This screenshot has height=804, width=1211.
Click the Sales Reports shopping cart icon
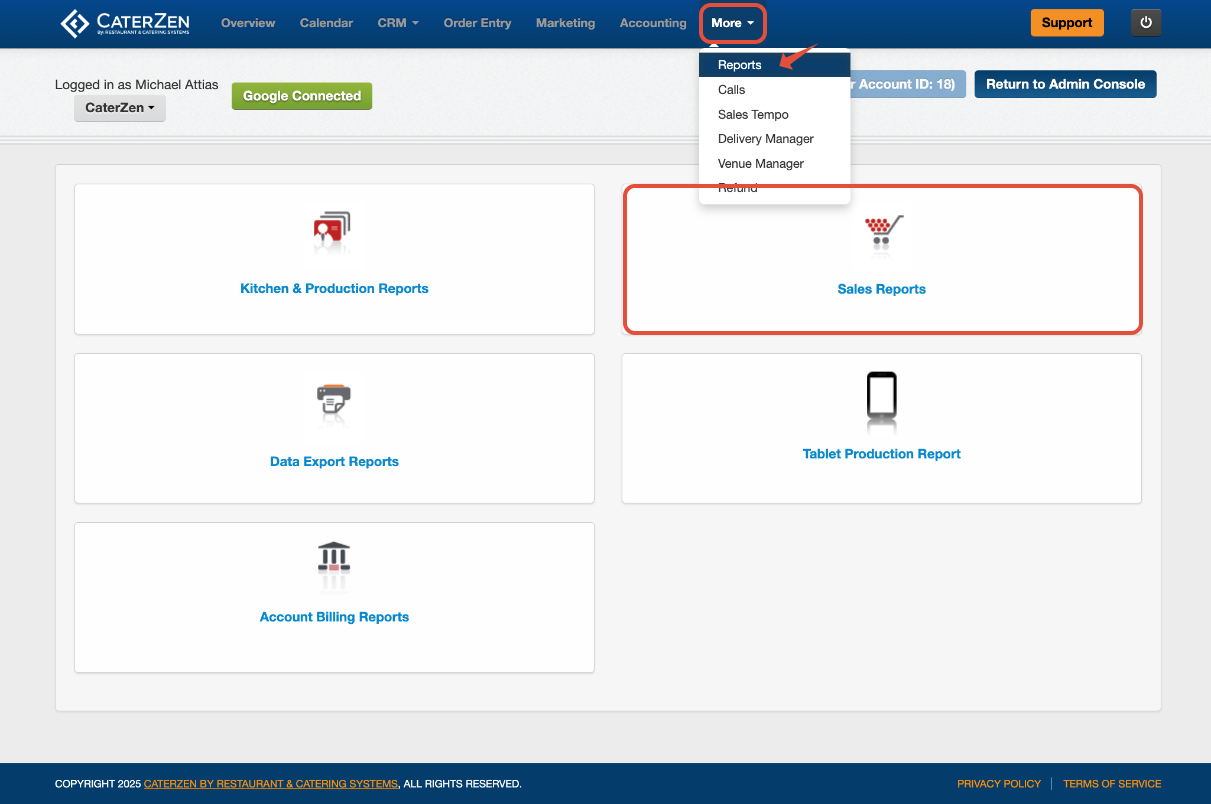[x=882, y=232]
